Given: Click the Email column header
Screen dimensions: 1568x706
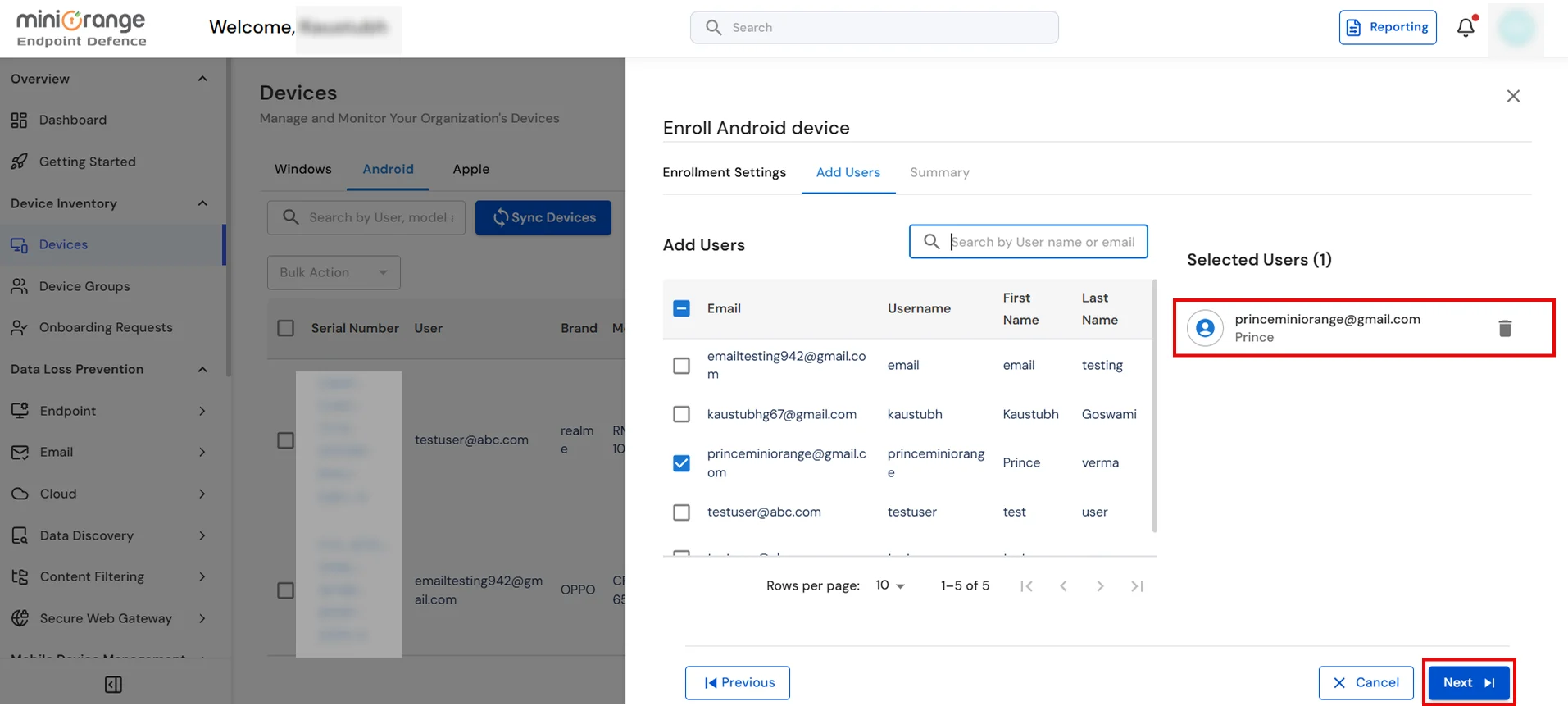Looking at the screenshot, I should (x=724, y=308).
